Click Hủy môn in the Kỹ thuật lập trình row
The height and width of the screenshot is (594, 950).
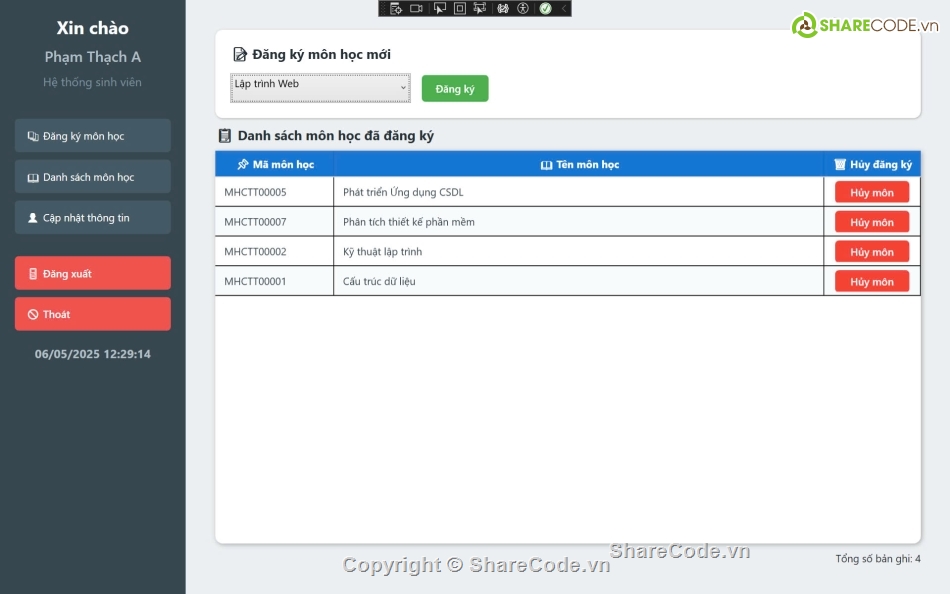tap(872, 252)
